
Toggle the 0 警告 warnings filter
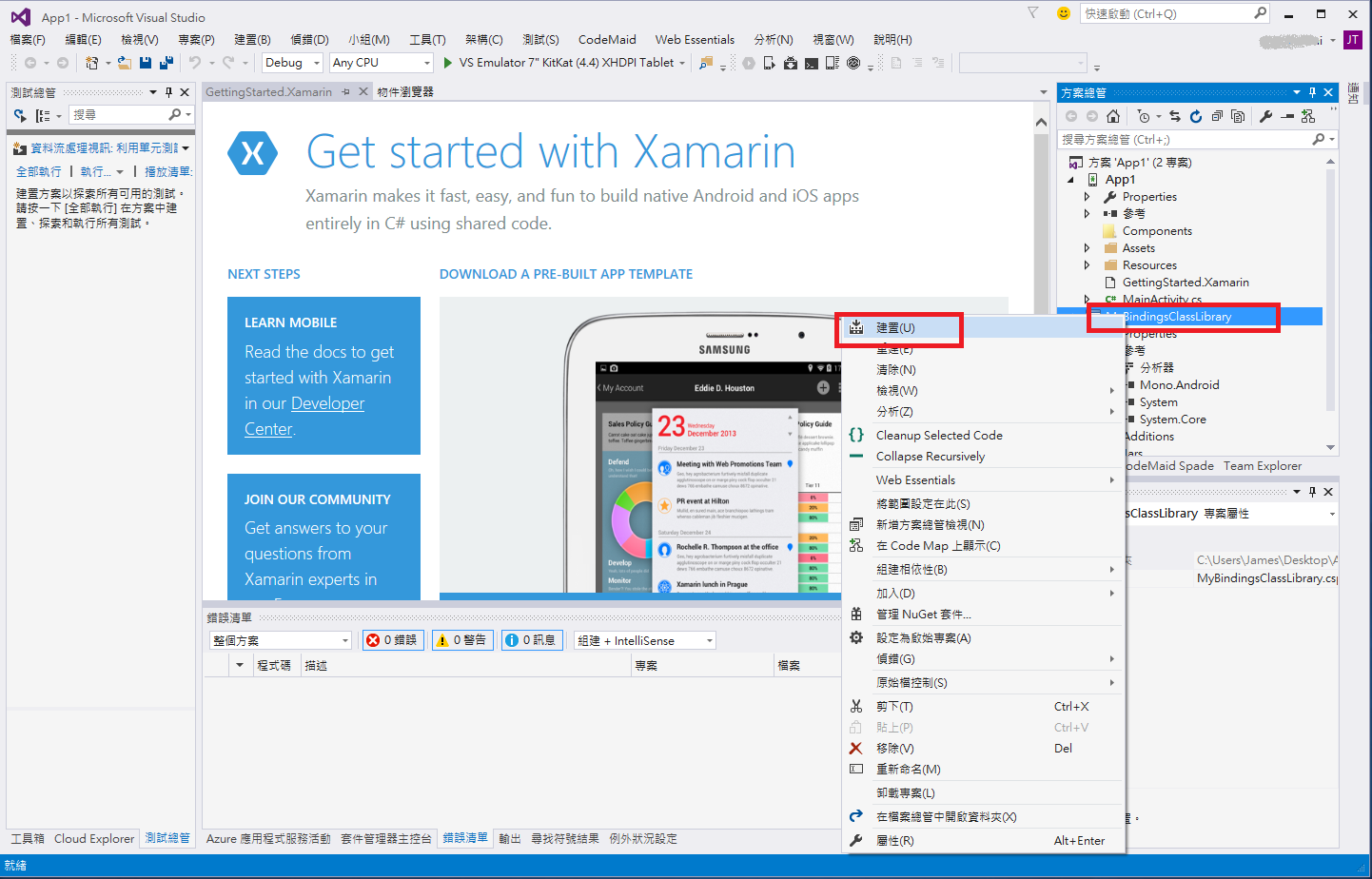[x=463, y=640]
